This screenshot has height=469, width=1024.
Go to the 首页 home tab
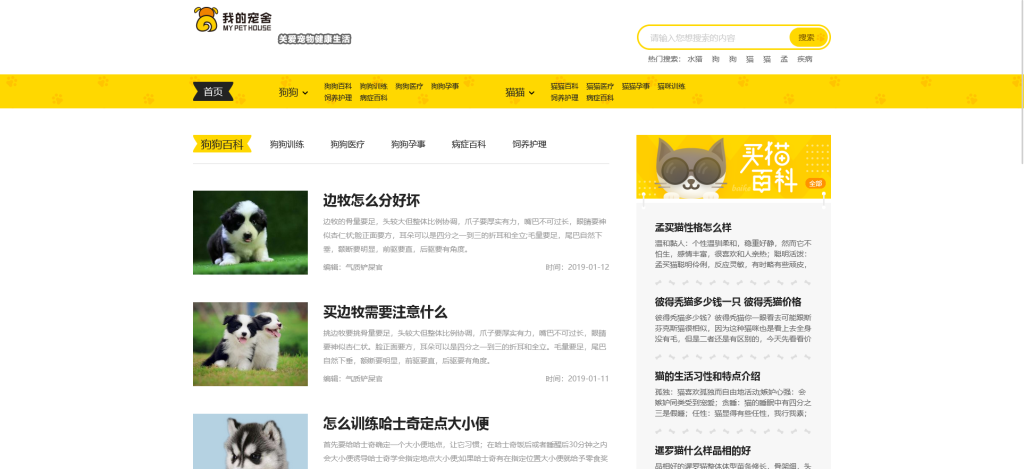tap(213, 92)
